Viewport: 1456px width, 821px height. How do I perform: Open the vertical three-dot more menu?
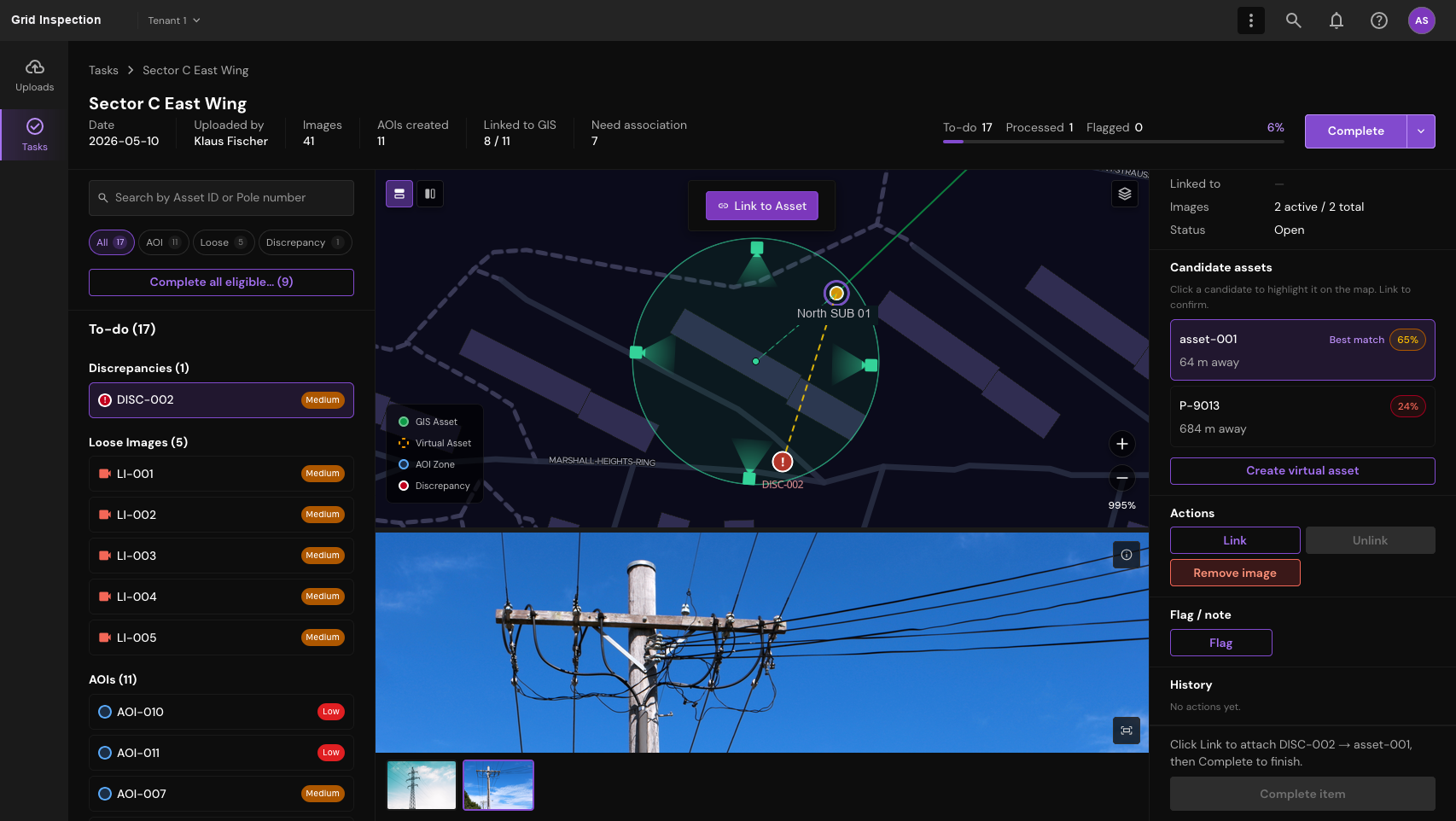pyautogui.click(x=1251, y=20)
